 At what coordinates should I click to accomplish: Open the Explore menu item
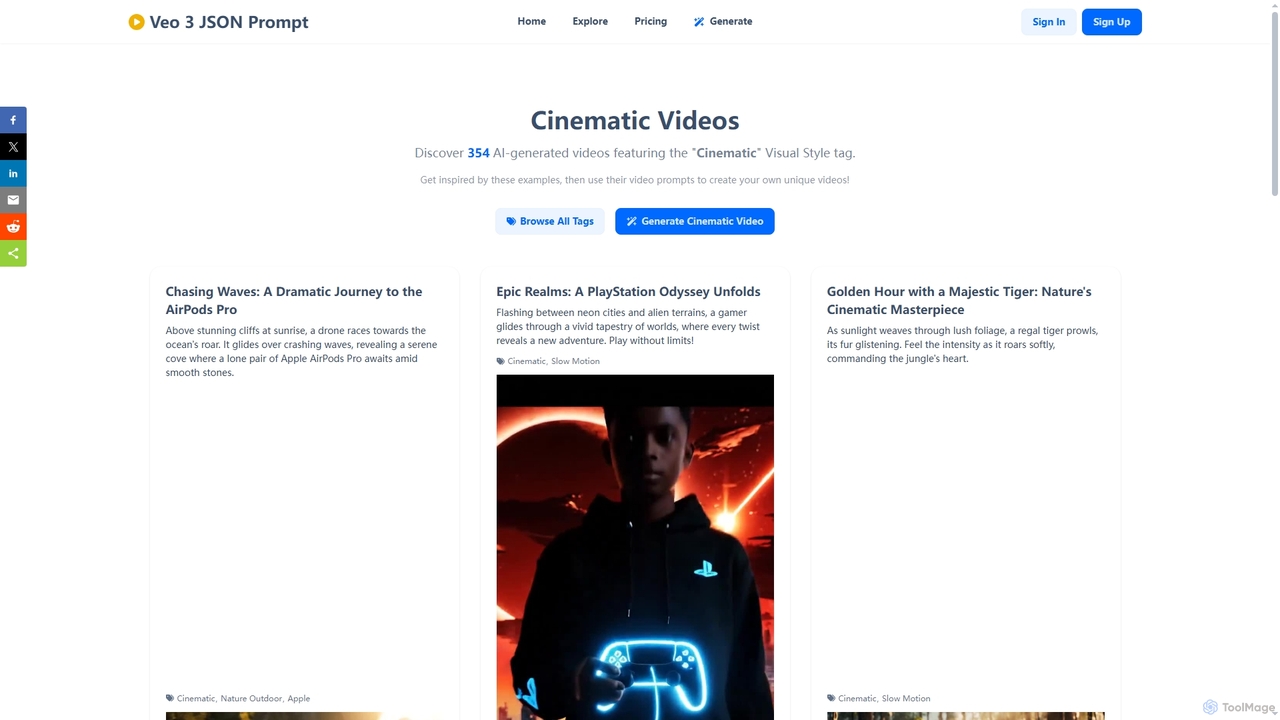tap(590, 21)
